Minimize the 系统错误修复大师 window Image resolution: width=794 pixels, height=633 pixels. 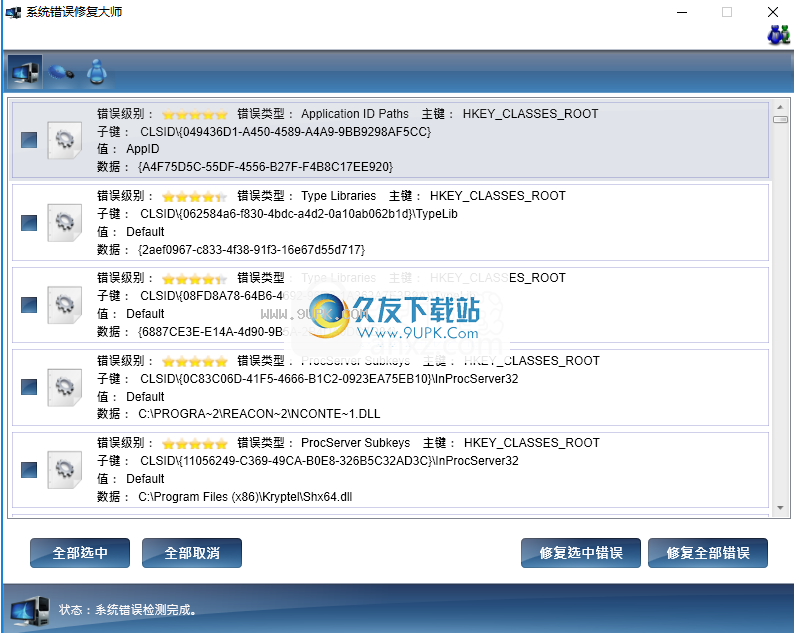click(682, 12)
